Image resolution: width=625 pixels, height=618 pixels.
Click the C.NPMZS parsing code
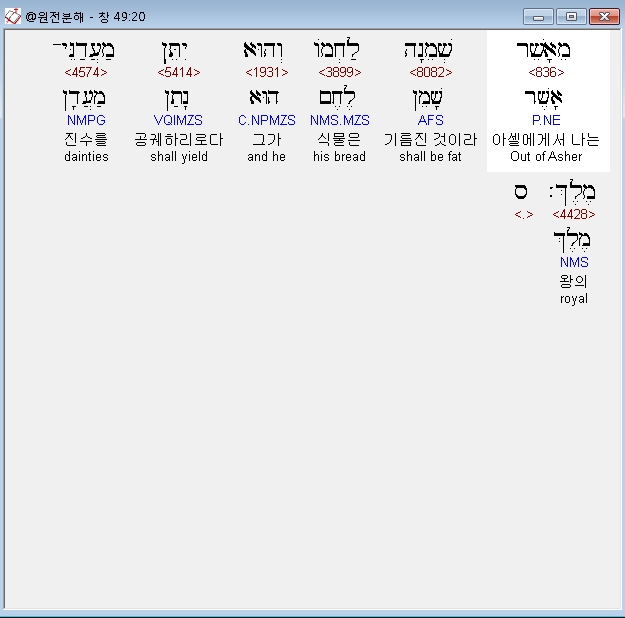(x=267, y=120)
